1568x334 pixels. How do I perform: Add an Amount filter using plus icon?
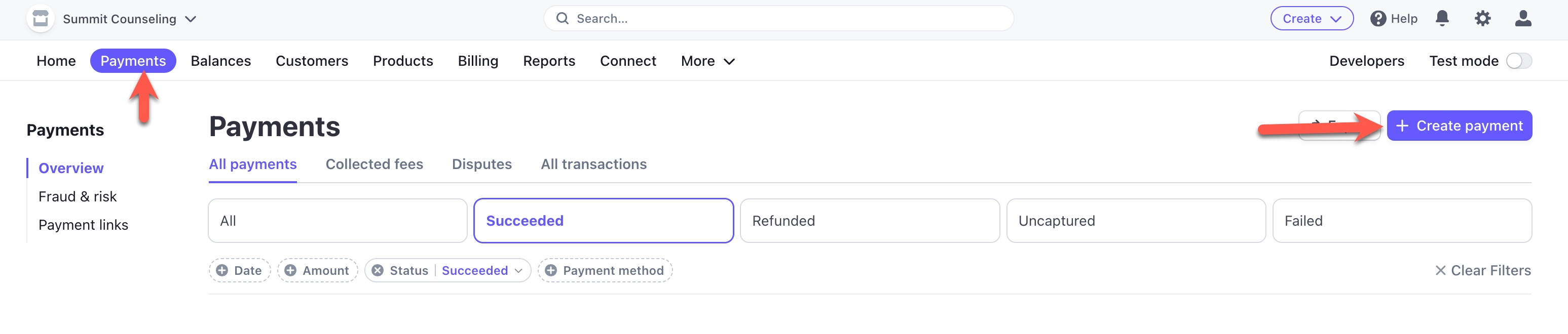(290, 270)
